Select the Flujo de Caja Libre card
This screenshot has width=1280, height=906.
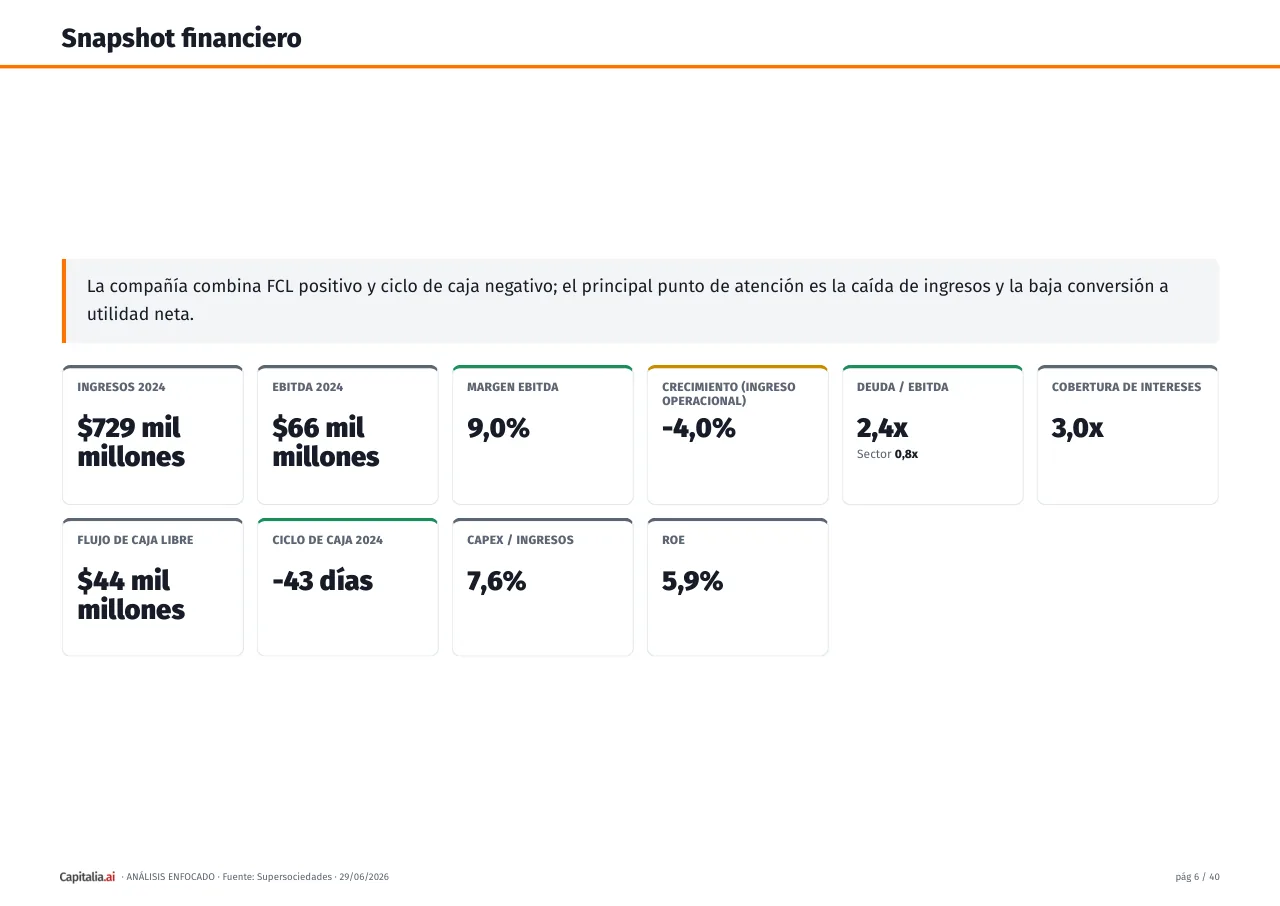tap(153, 587)
